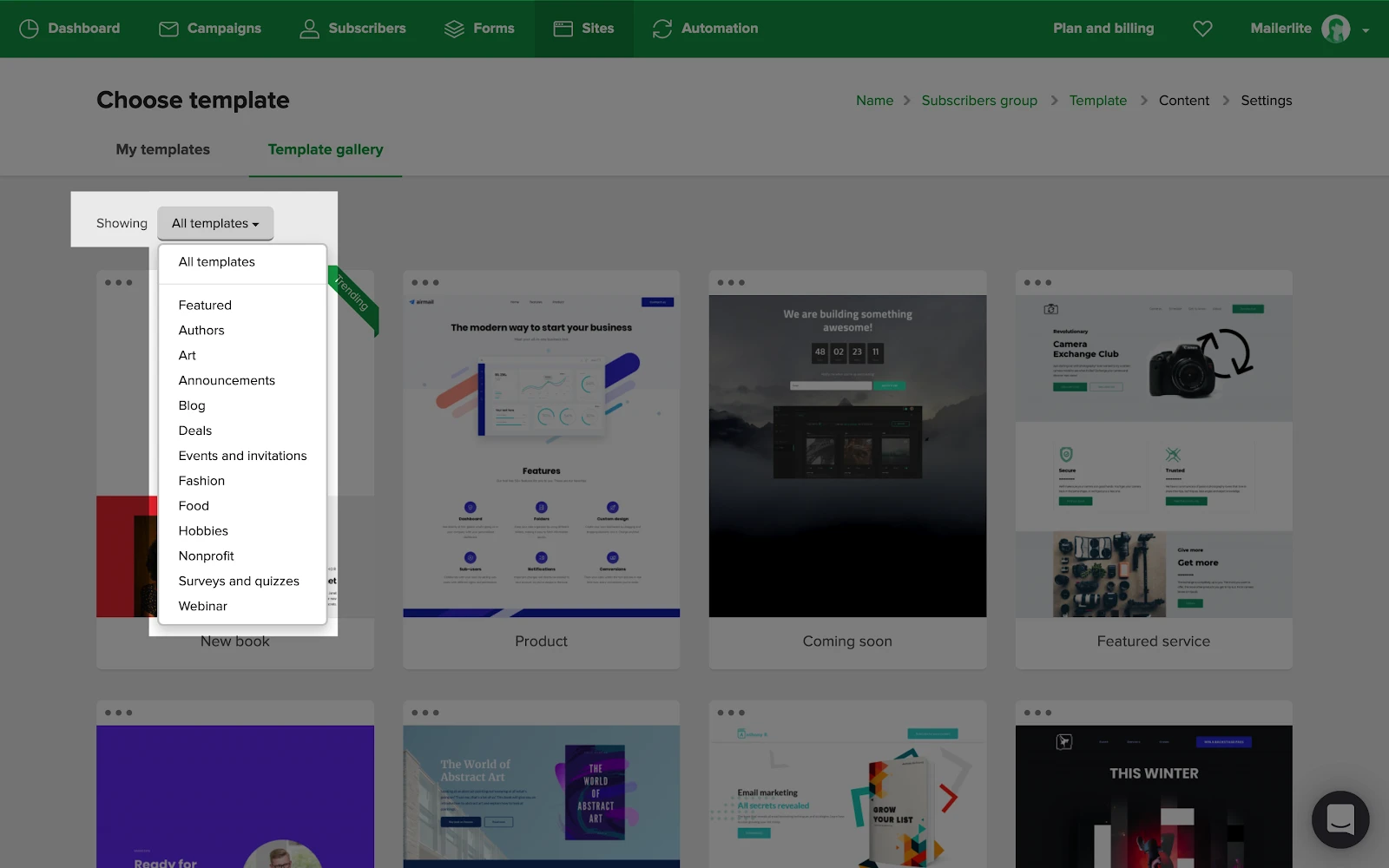
Task: Switch to the My templates tab
Action: [163, 149]
